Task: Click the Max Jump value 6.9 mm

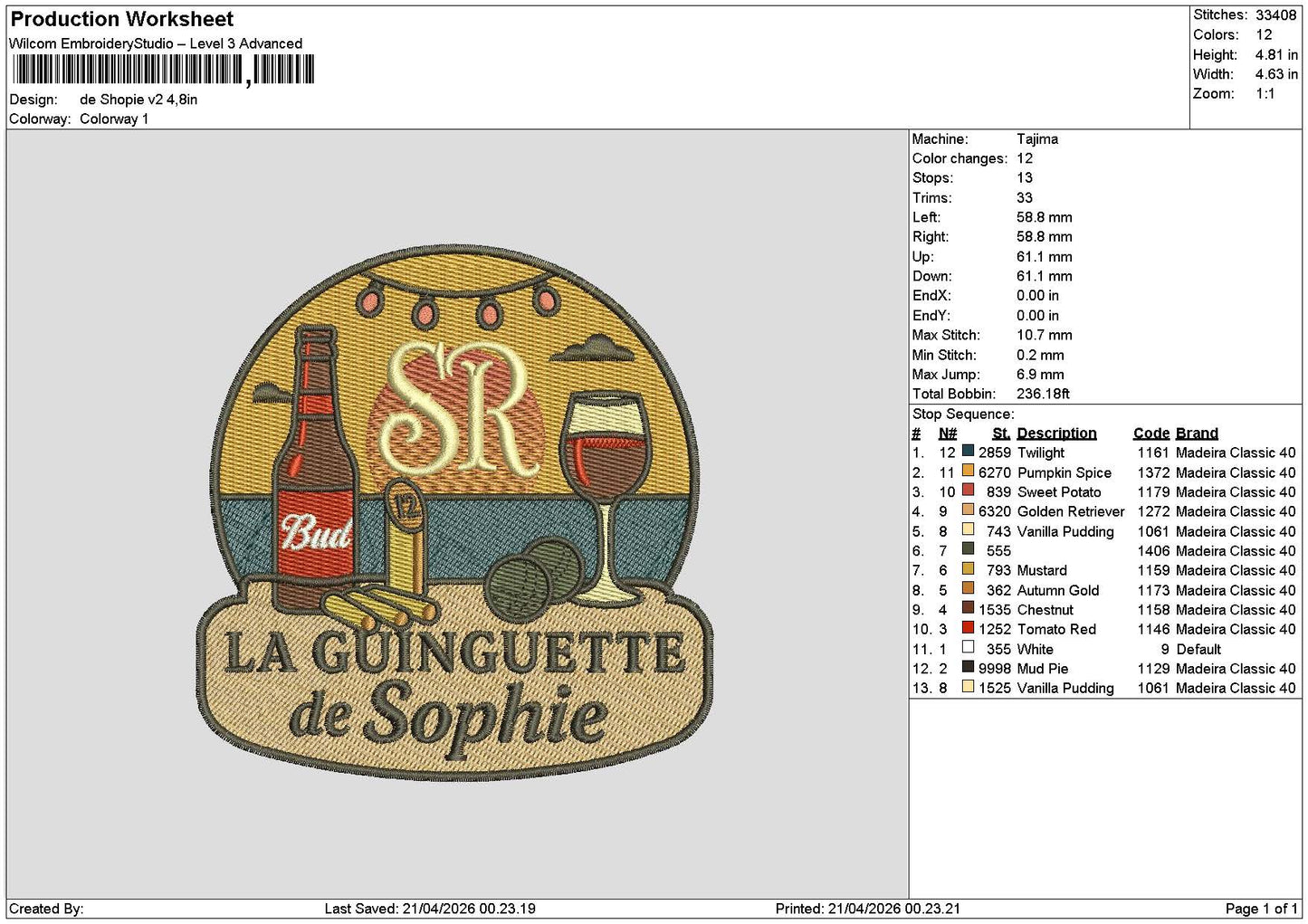Action: pos(1041,374)
